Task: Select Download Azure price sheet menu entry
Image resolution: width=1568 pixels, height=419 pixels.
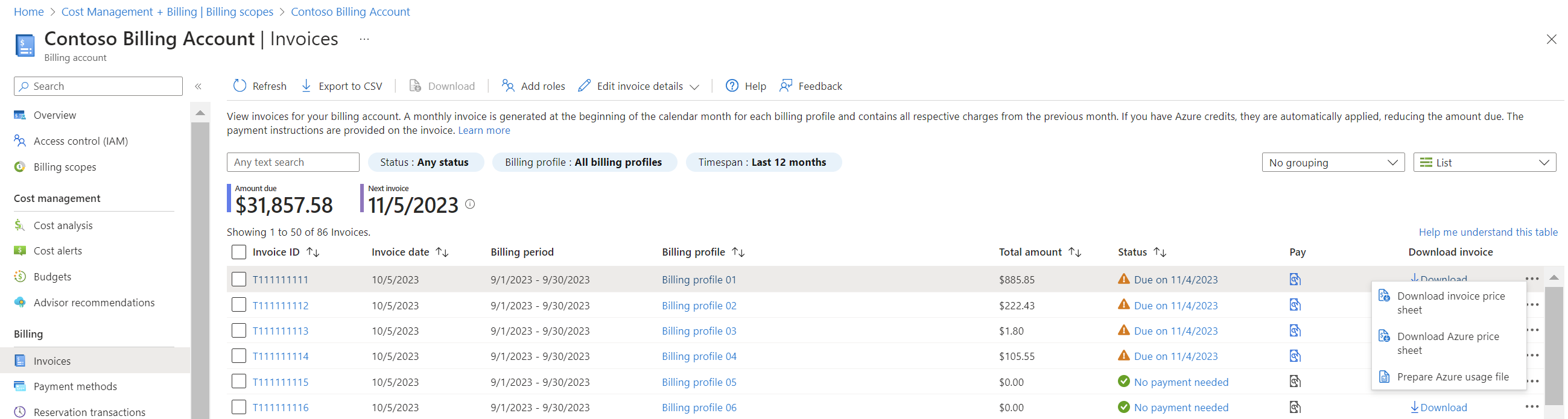Action: coord(1449,343)
